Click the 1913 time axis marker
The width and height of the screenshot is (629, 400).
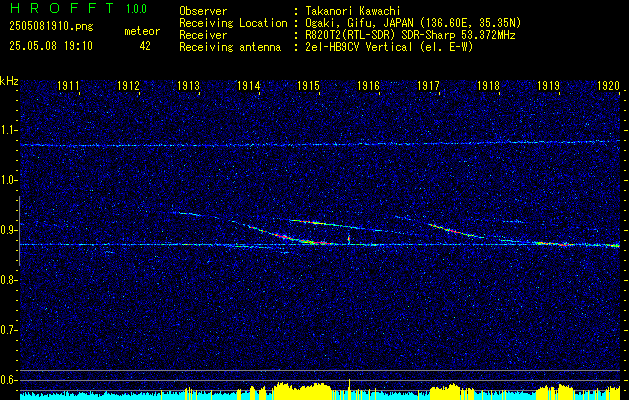[189, 86]
